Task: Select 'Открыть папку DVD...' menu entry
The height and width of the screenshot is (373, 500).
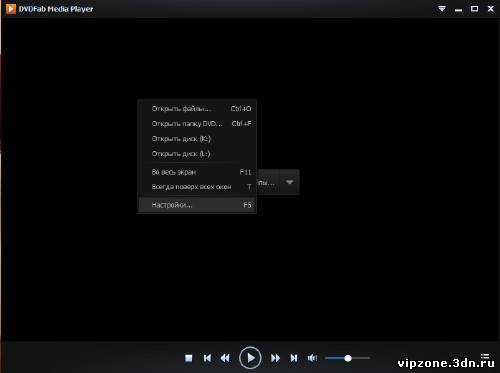Action: coord(197,124)
